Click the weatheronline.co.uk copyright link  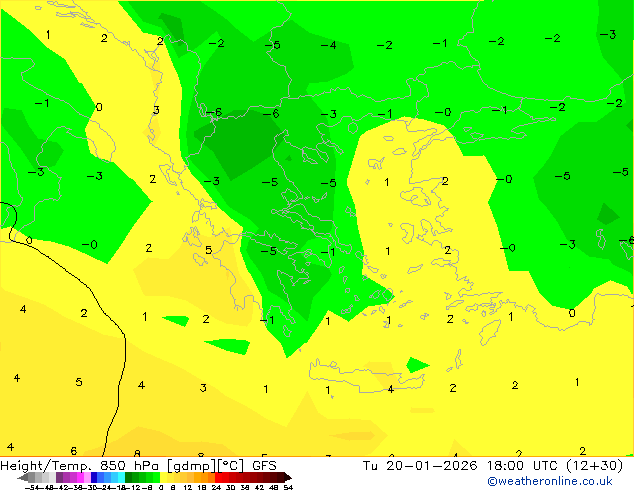[550, 481]
